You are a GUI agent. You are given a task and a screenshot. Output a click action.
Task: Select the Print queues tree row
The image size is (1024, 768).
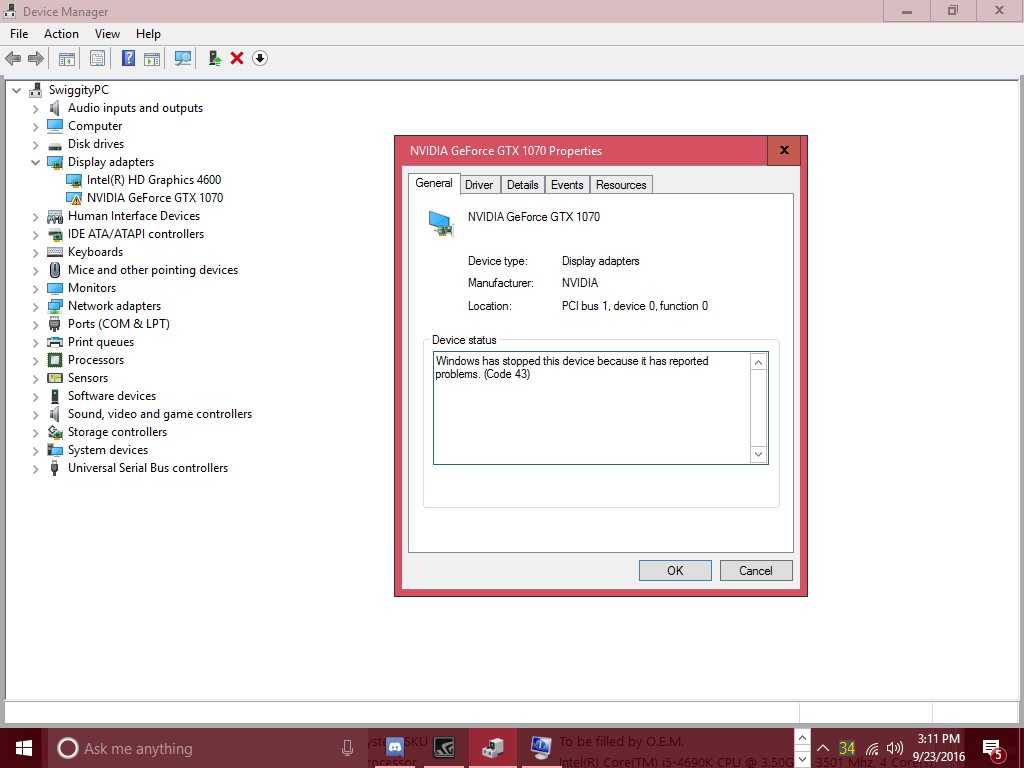point(91,342)
